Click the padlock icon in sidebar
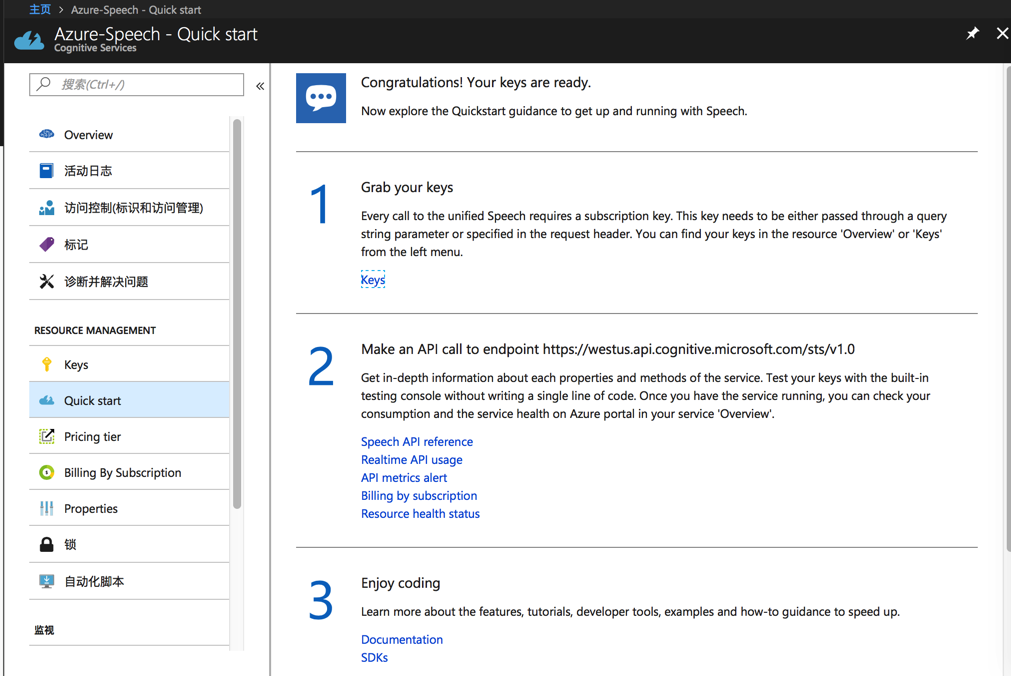1011x676 pixels. (47, 544)
